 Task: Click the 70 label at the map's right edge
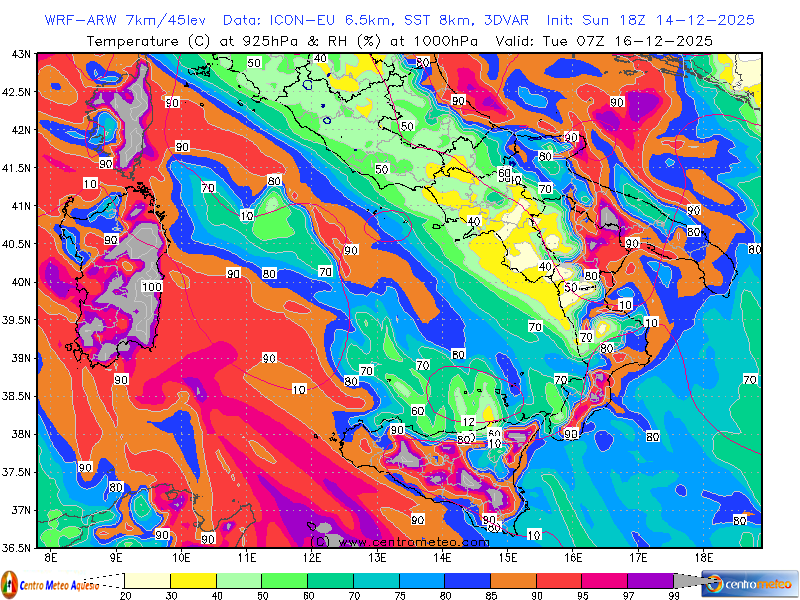click(750, 380)
